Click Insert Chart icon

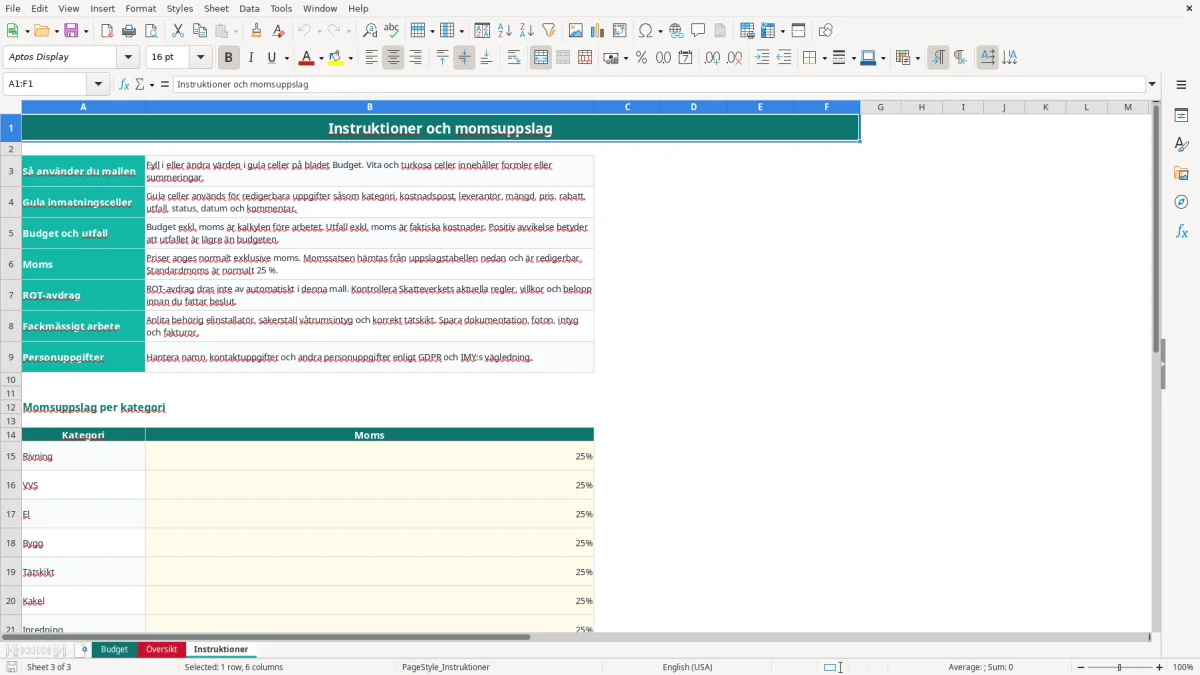coord(598,31)
